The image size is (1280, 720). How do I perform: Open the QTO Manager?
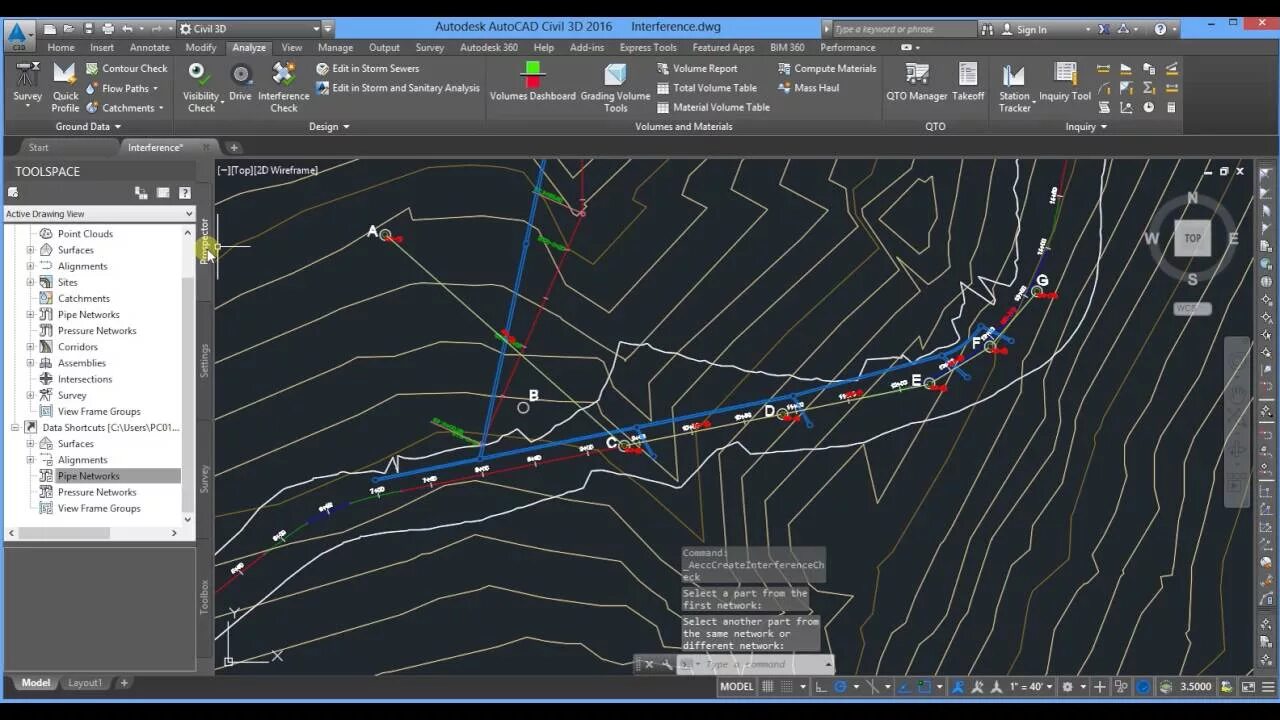pyautogui.click(x=916, y=82)
